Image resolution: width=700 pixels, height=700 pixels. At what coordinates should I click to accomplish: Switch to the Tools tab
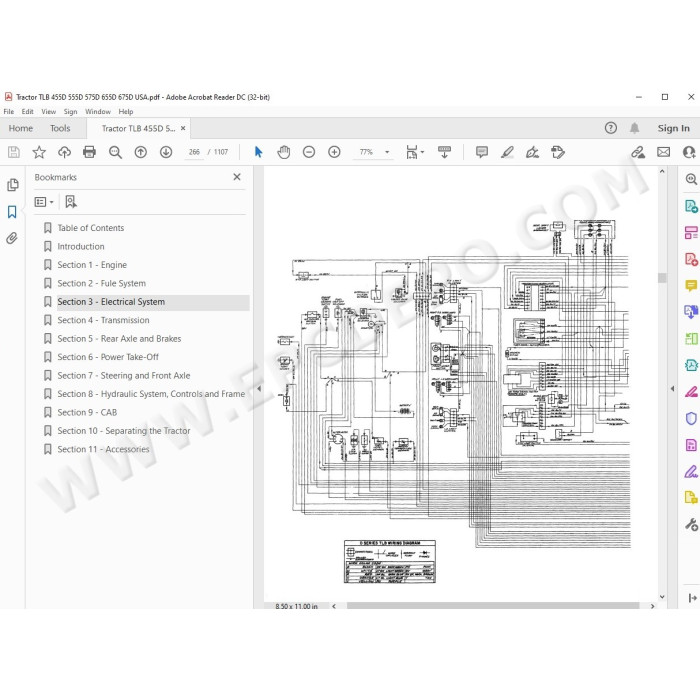click(60, 129)
